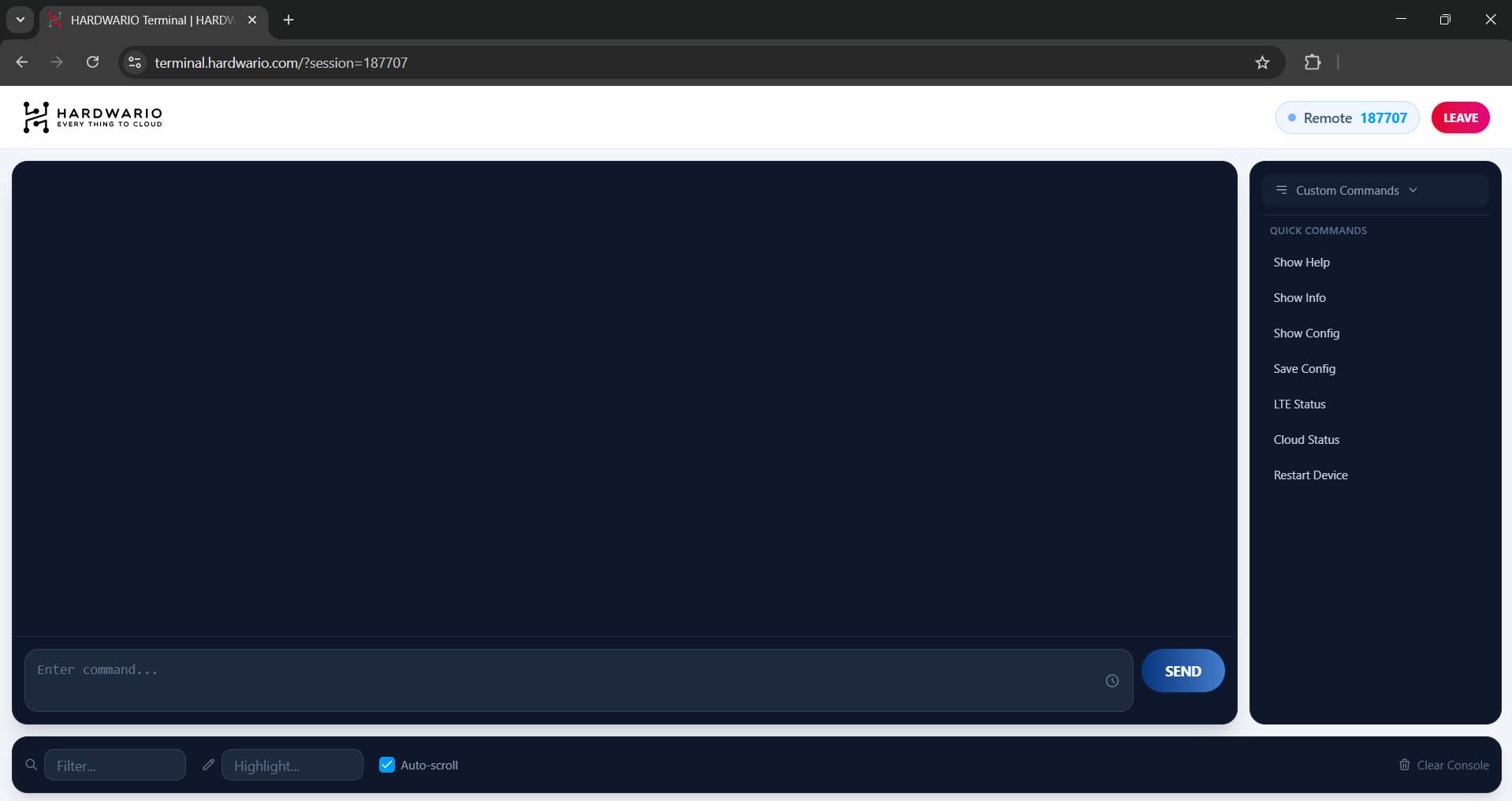Open the browser tab search chevron
The height and width of the screenshot is (801, 1512).
coord(20,20)
